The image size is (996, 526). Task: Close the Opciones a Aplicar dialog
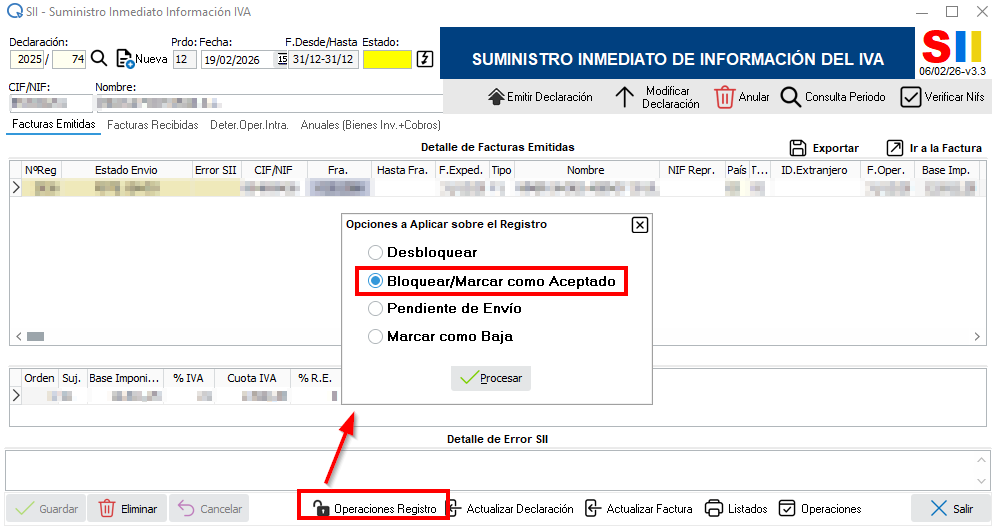click(640, 225)
